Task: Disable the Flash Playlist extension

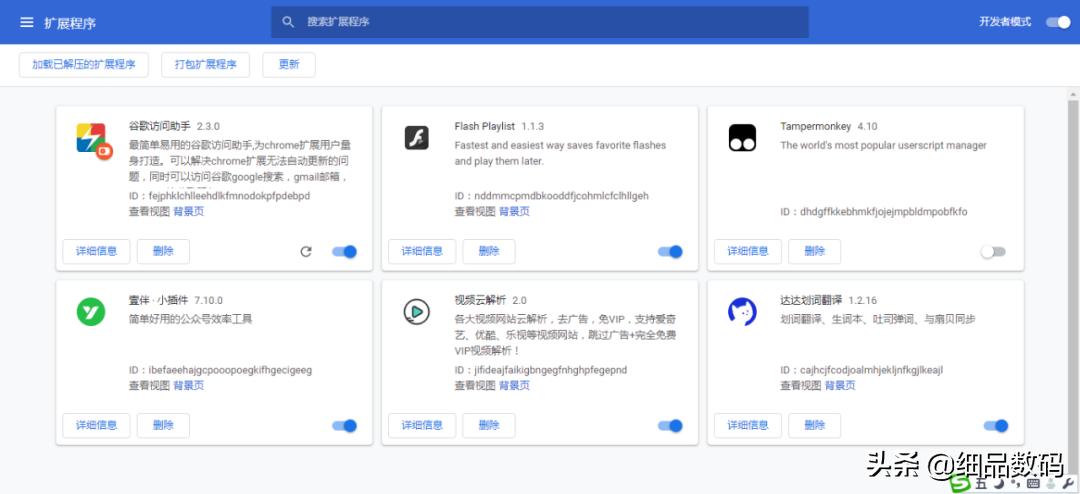Action: pos(670,251)
